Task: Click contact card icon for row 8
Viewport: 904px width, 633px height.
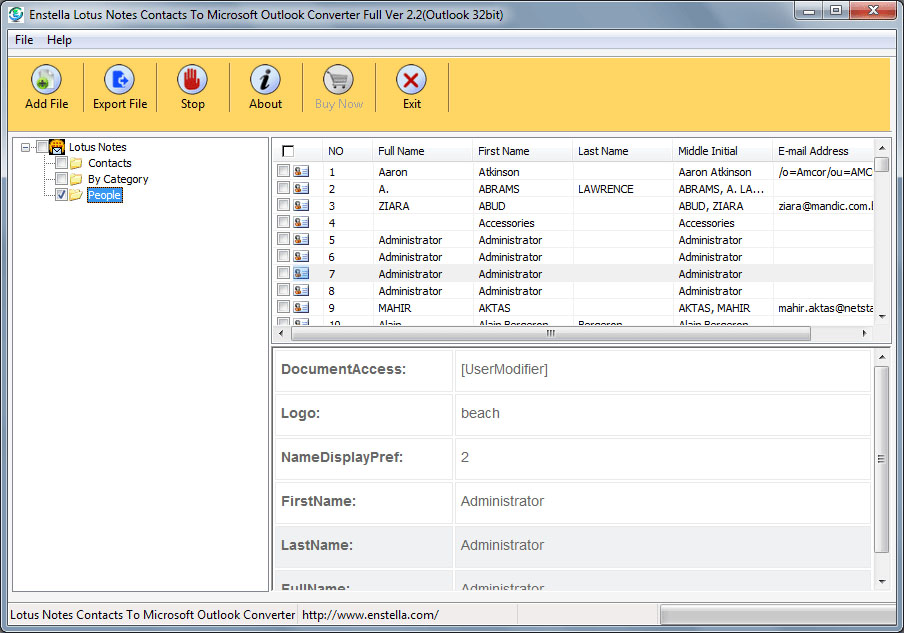Action: [x=301, y=290]
